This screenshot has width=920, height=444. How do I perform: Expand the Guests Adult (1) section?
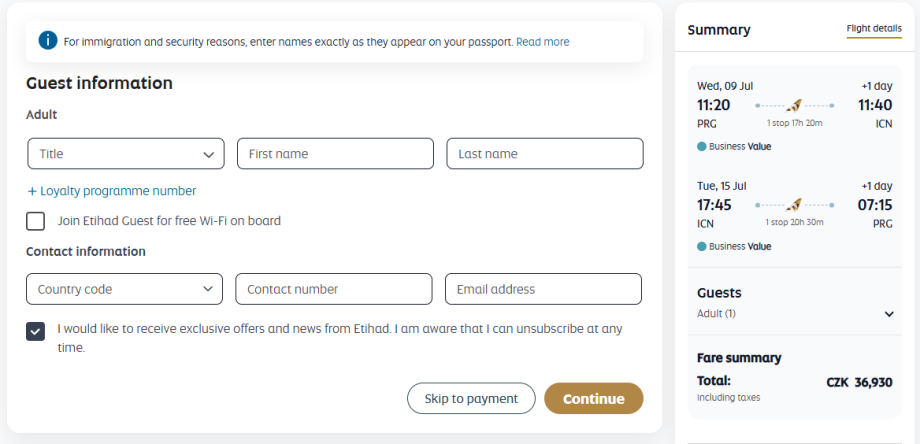889,314
